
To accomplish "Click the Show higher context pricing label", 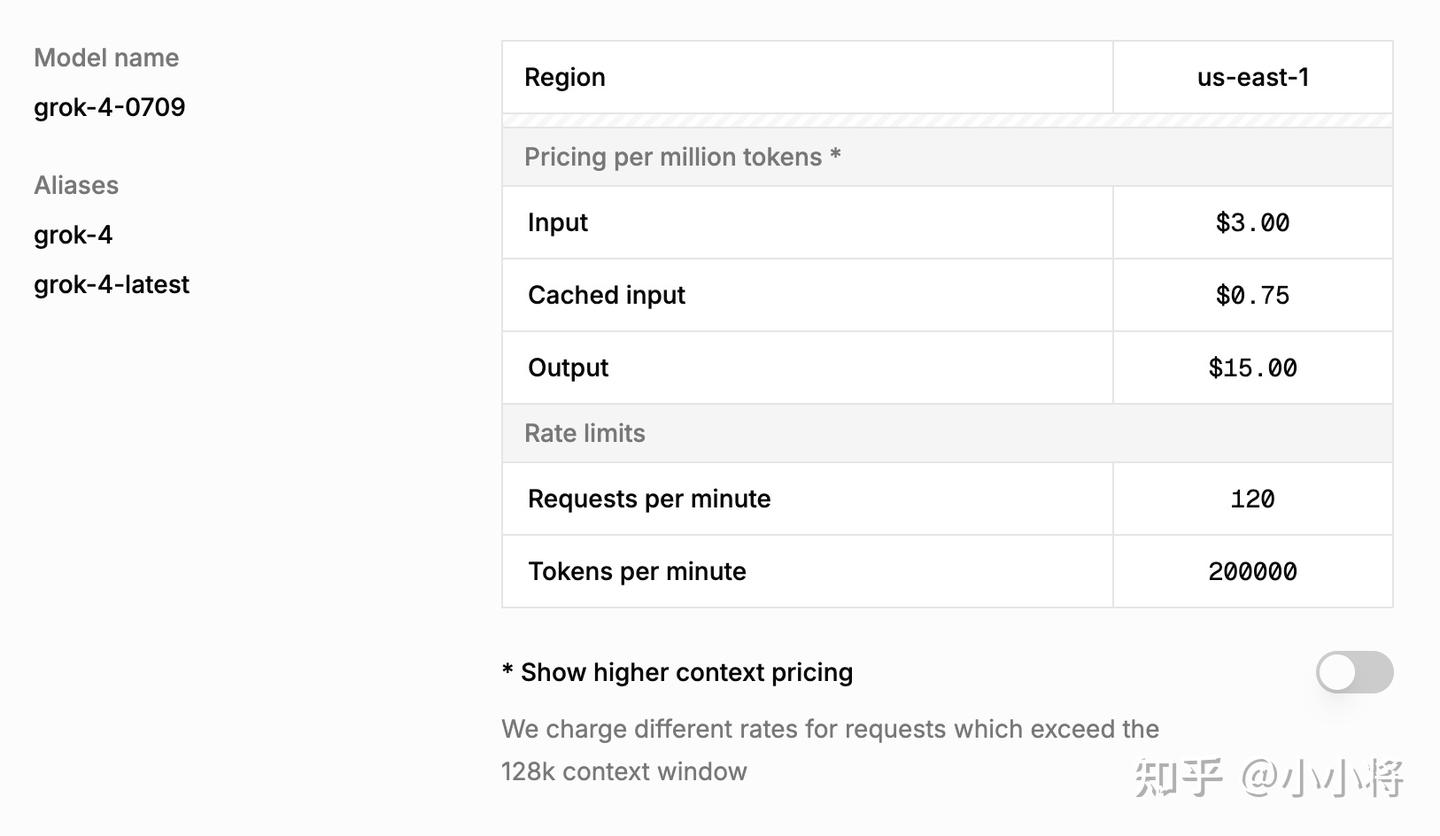I will pyautogui.click(x=677, y=672).
